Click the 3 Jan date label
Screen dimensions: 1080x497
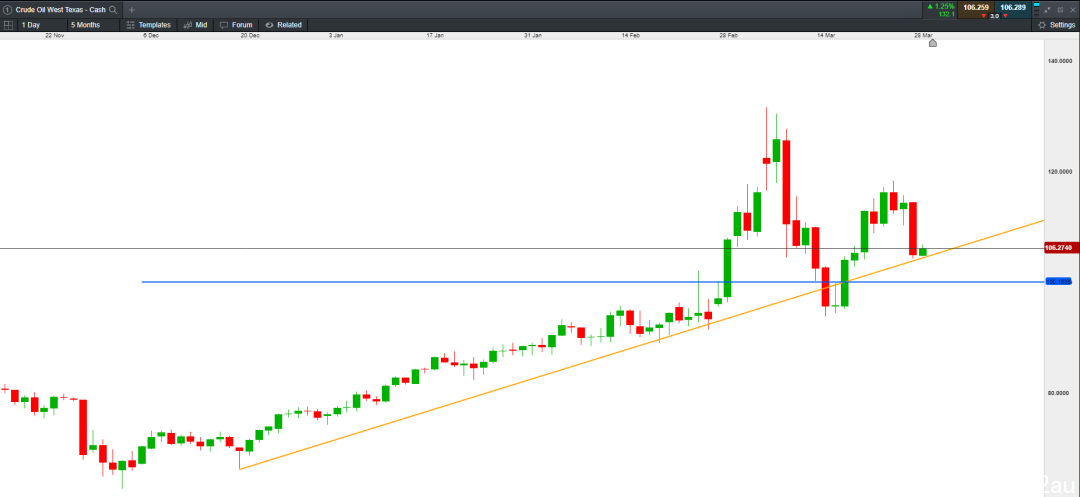point(335,35)
